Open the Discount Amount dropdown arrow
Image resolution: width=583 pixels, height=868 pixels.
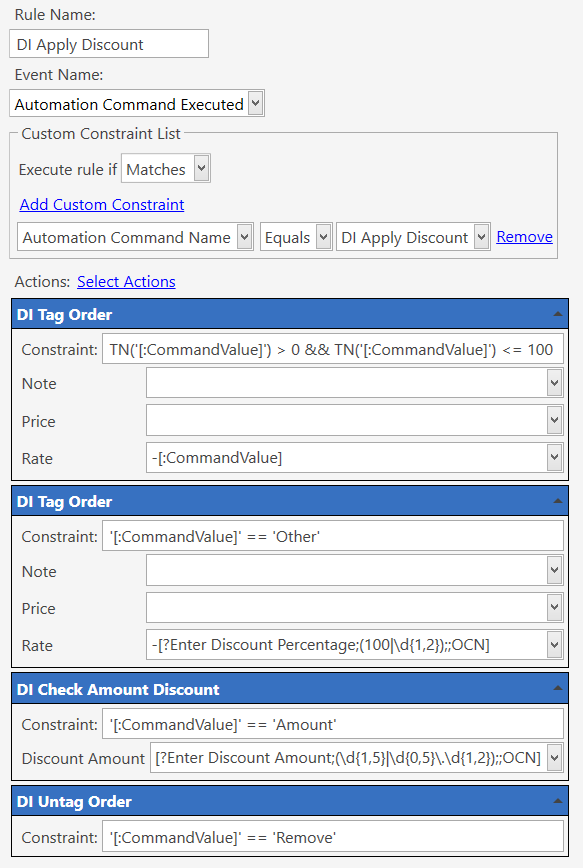(554, 757)
